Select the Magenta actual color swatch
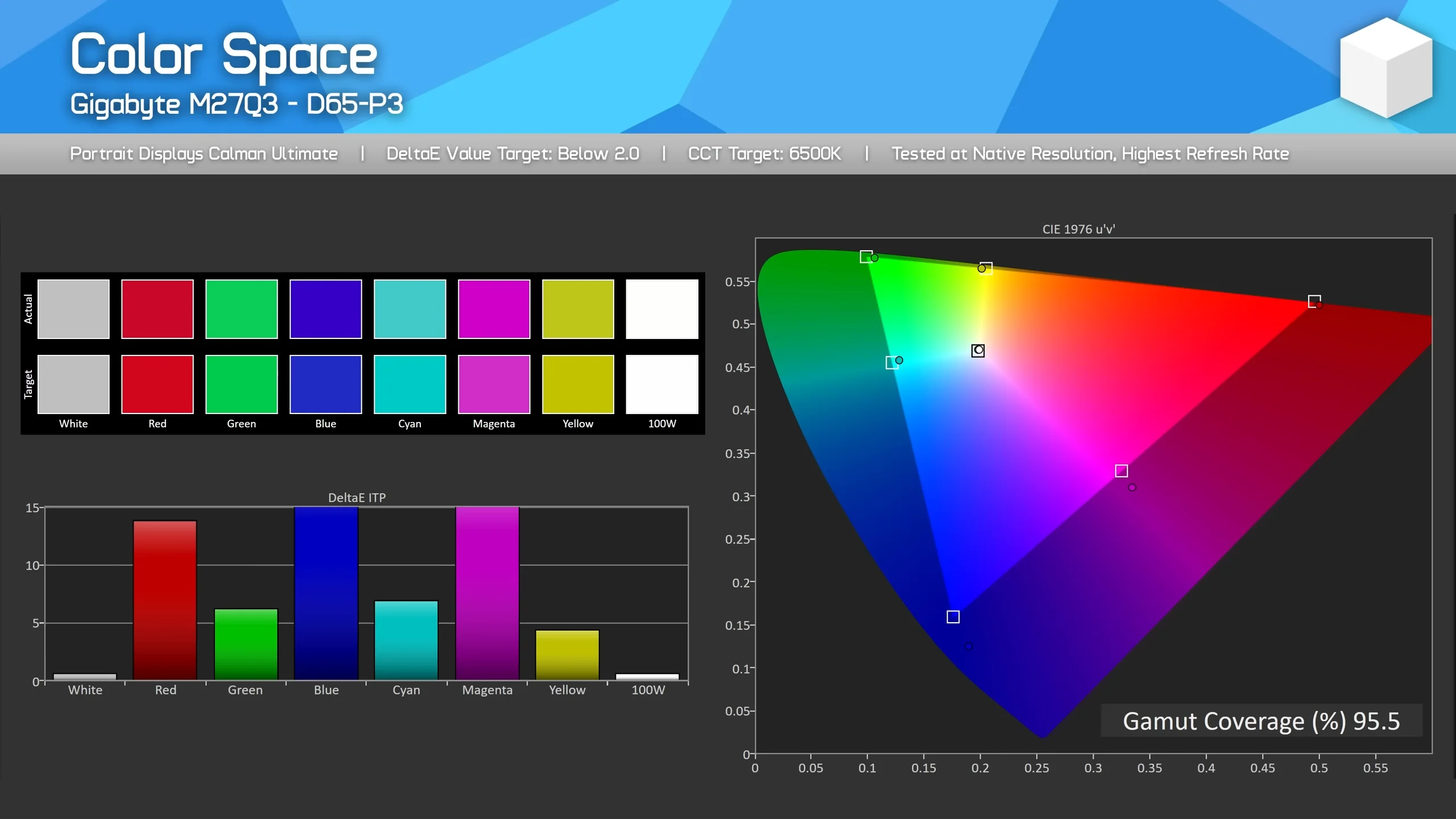This screenshot has width=1456, height=819. tap(494, 308)
